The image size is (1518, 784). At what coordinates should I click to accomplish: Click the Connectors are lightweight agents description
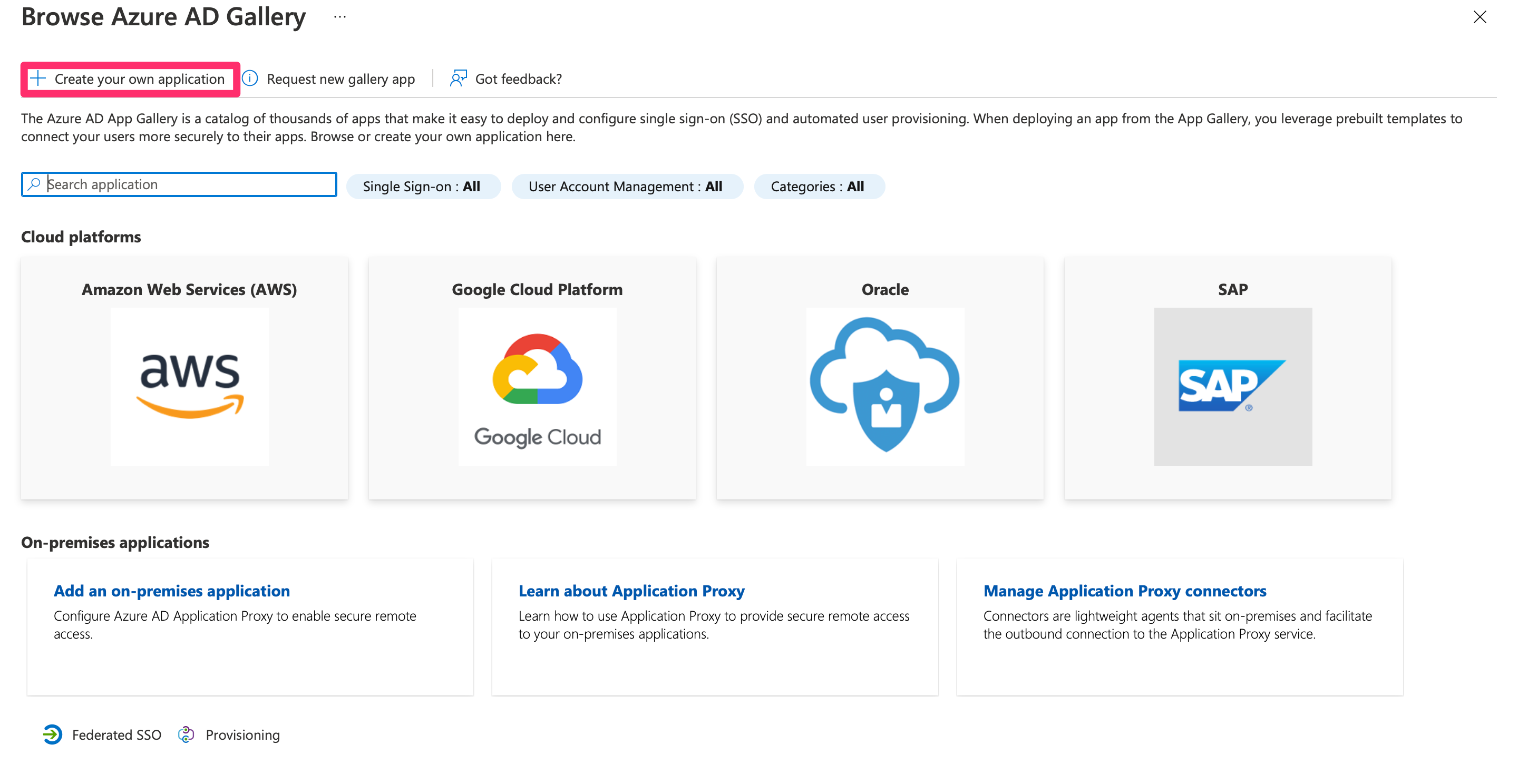(1178, 625)
